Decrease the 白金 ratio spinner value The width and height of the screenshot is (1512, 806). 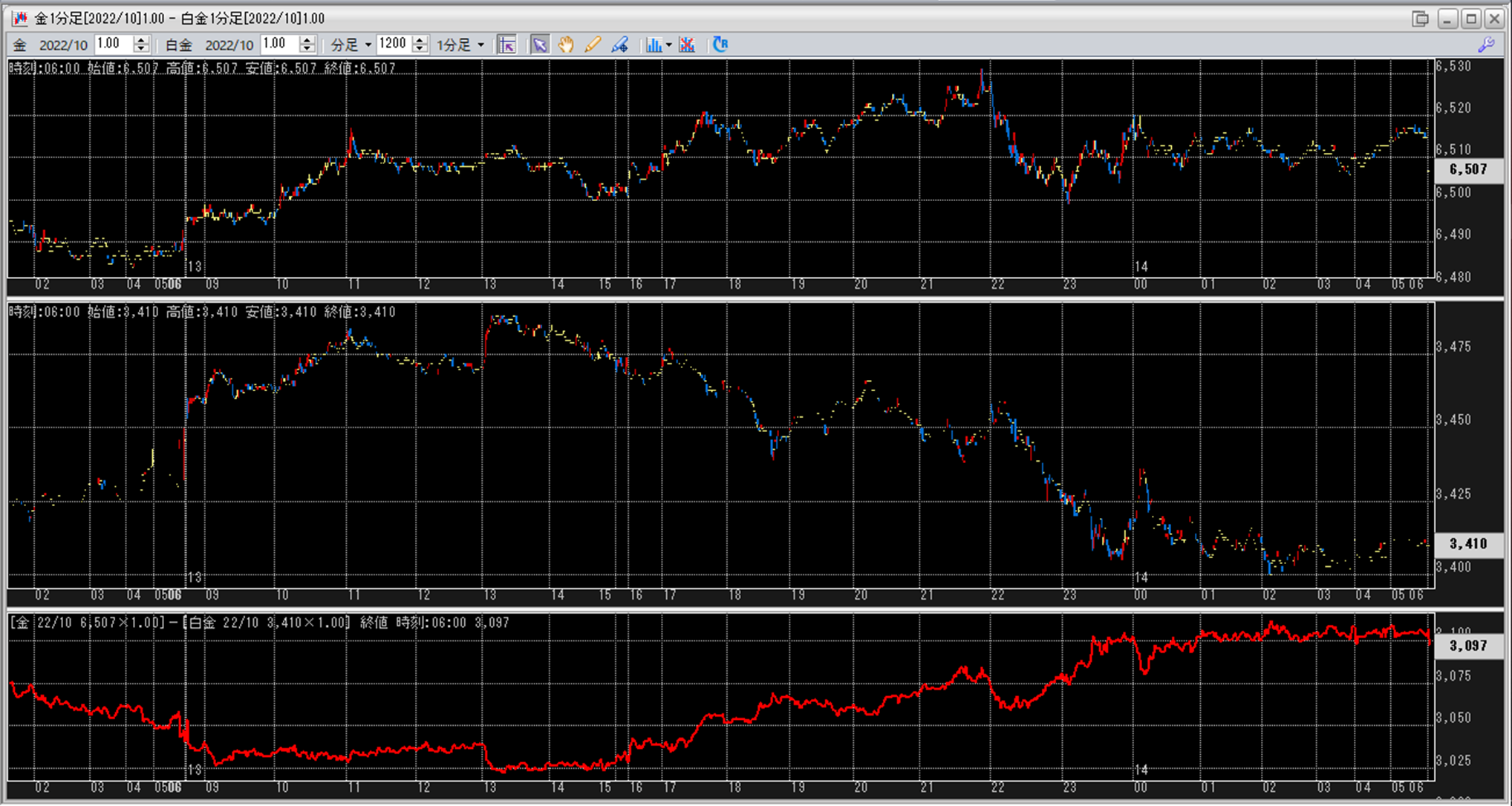coord(307,49)
